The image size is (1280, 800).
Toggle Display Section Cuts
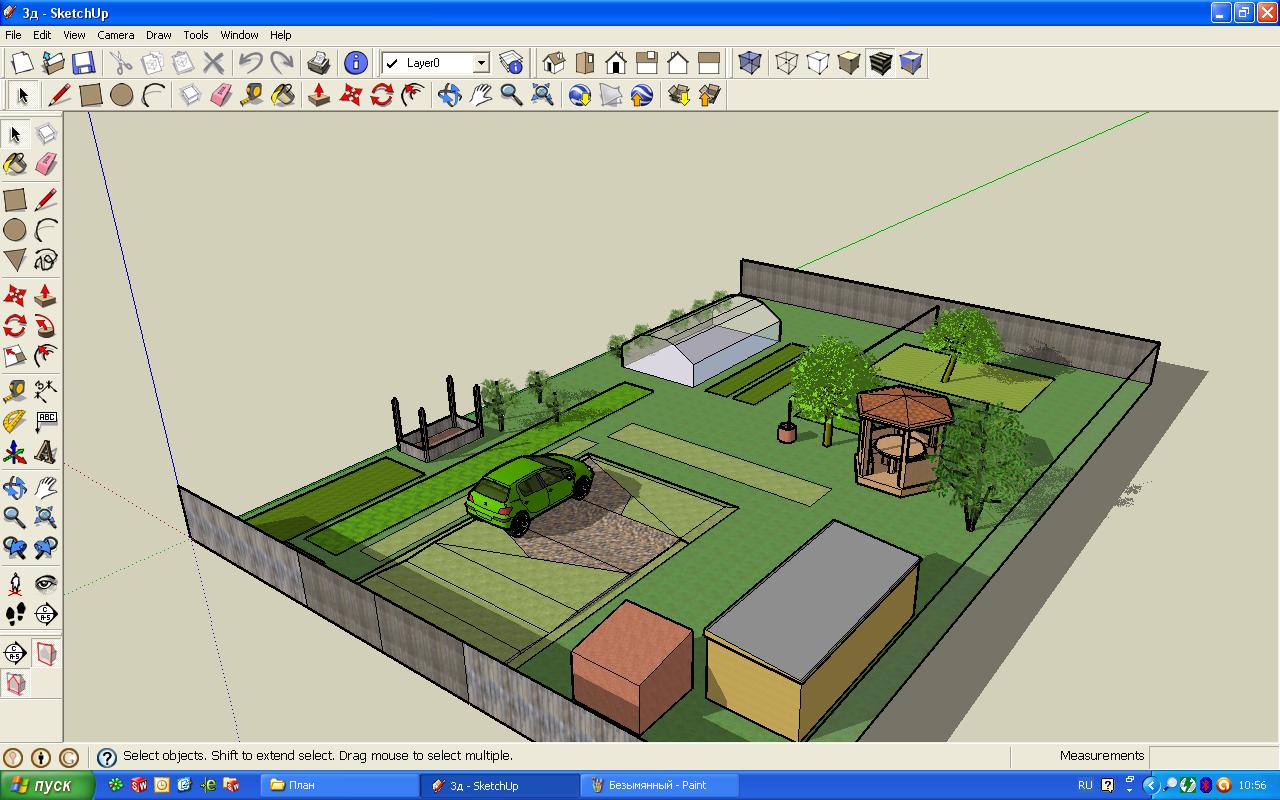(x=15, y=684)
